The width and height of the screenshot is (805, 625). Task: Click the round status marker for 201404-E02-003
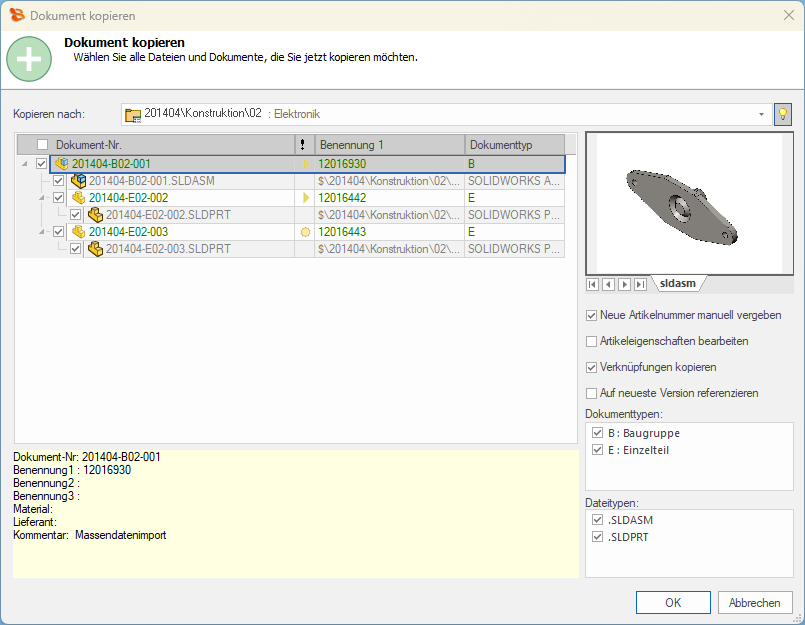pos(305,232)
